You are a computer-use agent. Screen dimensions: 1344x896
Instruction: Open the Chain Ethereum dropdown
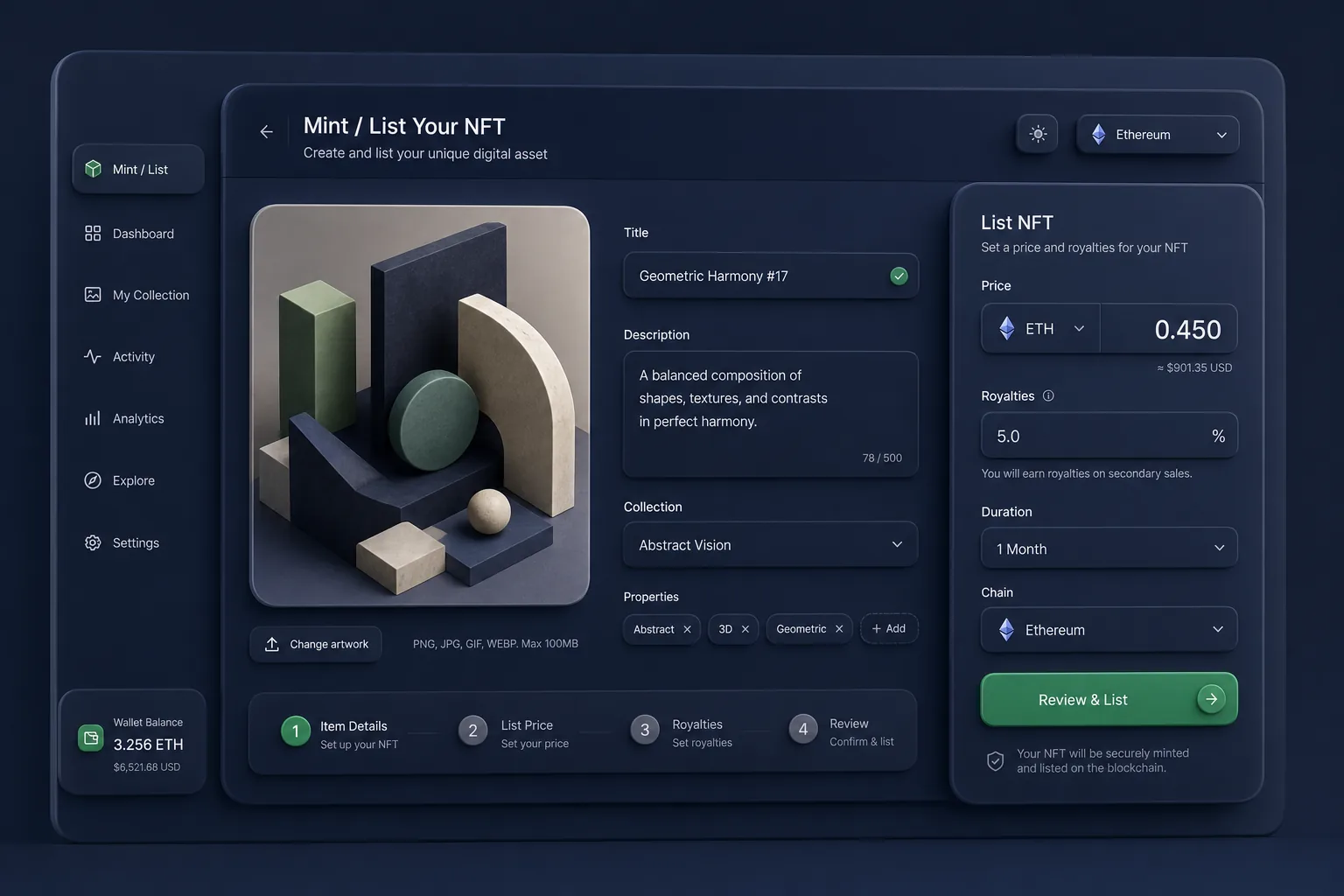click(1109, 629)
